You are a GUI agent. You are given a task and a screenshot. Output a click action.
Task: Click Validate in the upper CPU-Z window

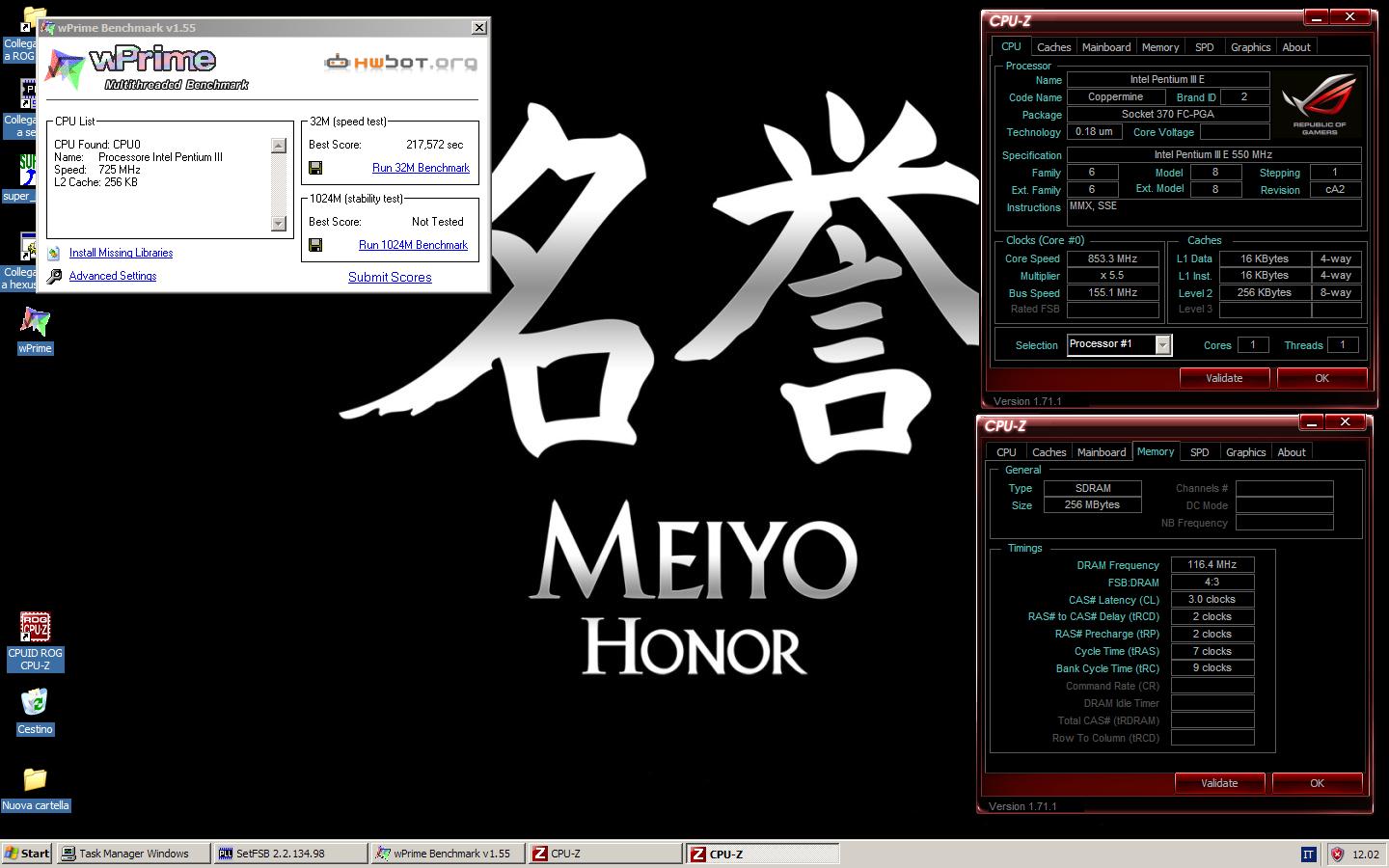pyautogui.click(x=1224, y=378)
